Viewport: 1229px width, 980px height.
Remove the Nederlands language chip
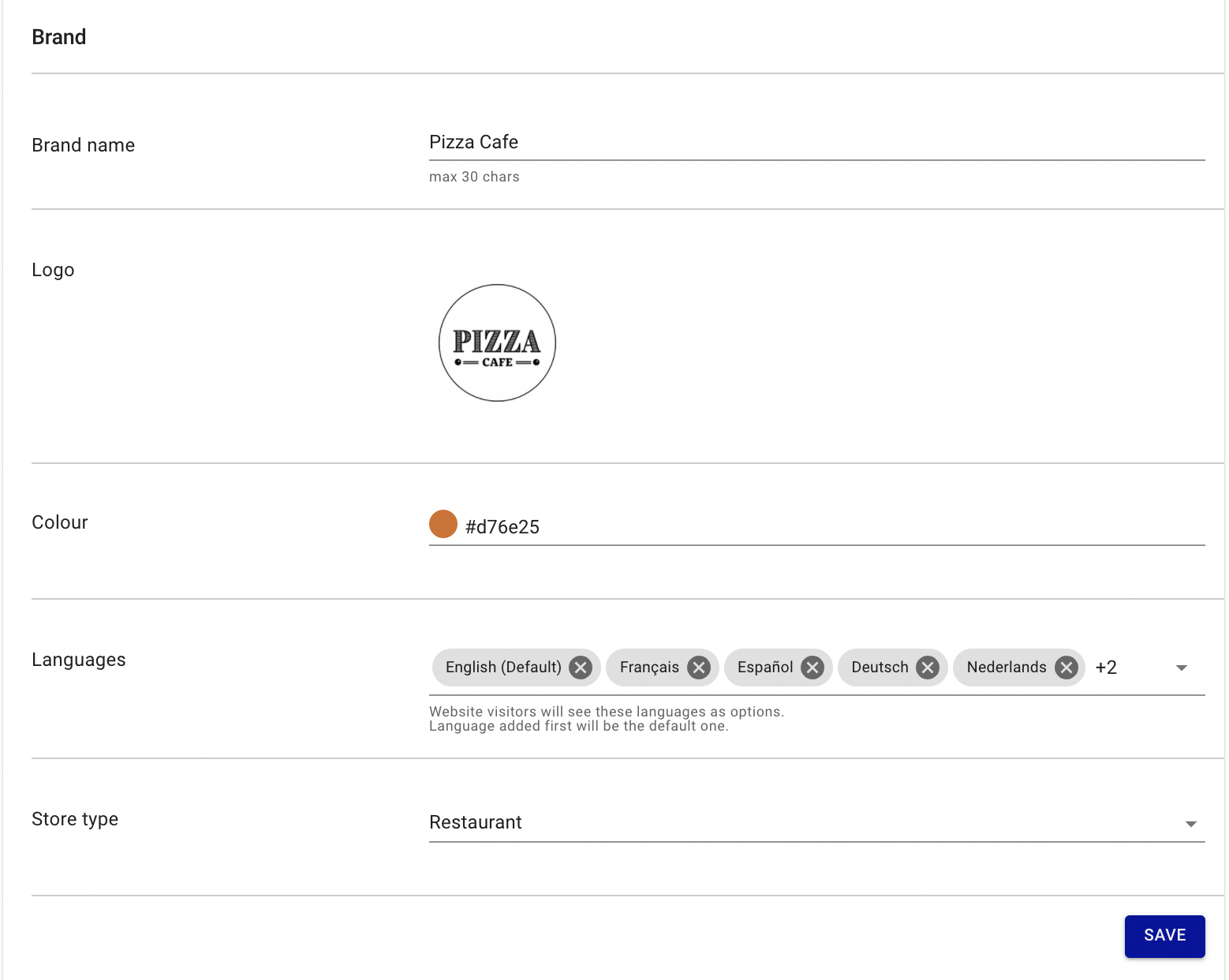[1067, 668]
